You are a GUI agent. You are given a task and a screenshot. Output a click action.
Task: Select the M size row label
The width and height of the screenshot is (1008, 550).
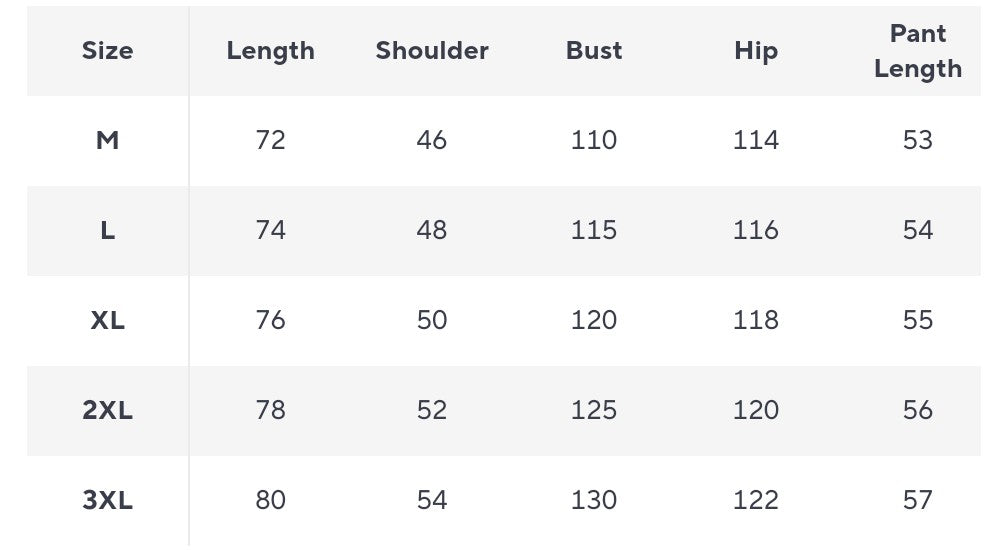click(x=107, y=140)
